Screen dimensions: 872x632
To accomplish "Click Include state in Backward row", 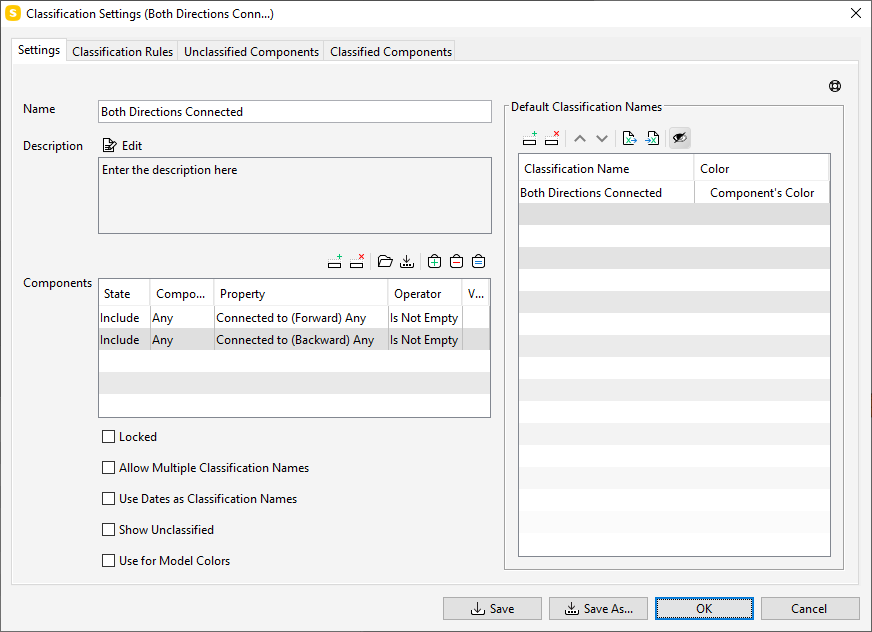I will [124, 339].
